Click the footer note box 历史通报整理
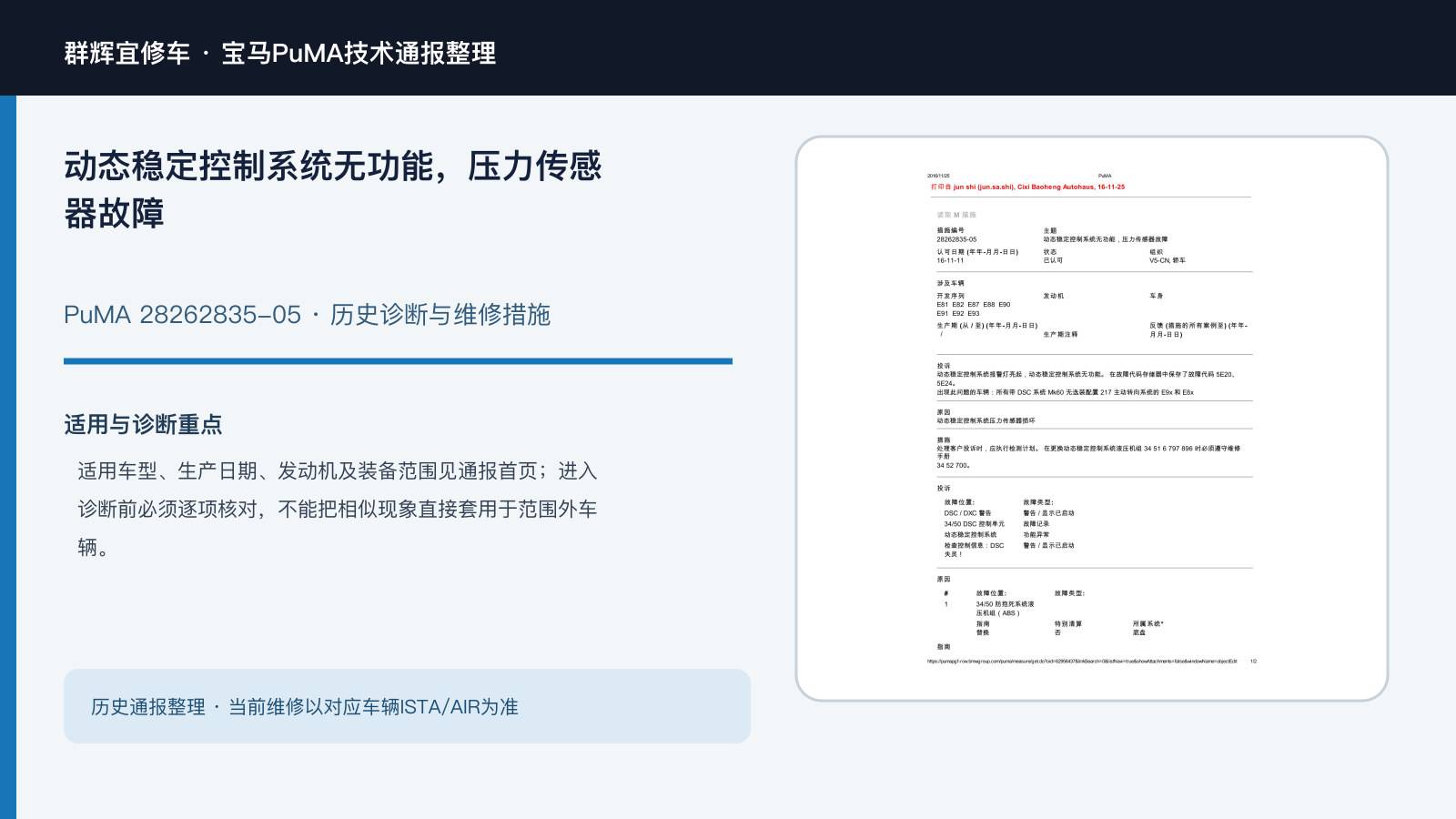Image resolution: width=1456 pixels, height=819 pixels. tap(407, 706)
